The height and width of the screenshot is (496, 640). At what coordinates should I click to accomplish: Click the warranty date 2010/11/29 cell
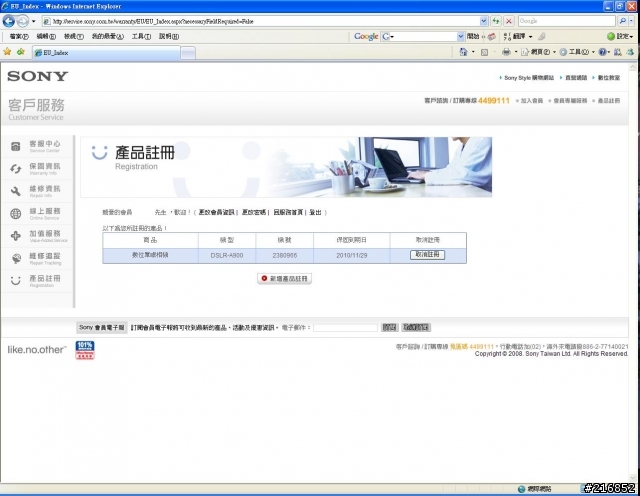(x=351, y=256)
